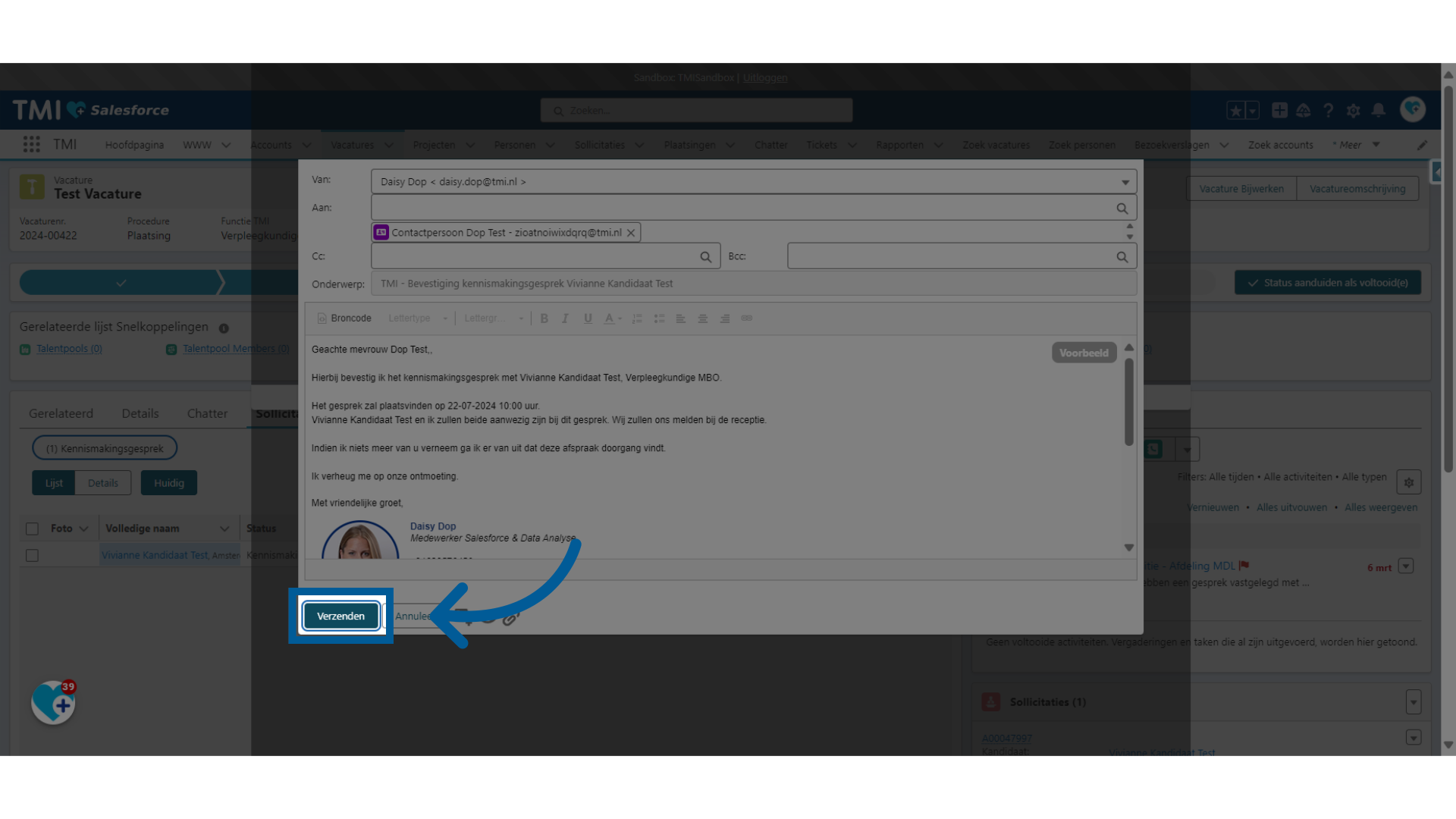
Task: Open the Setup gear menu
Action: [1354, 111]
